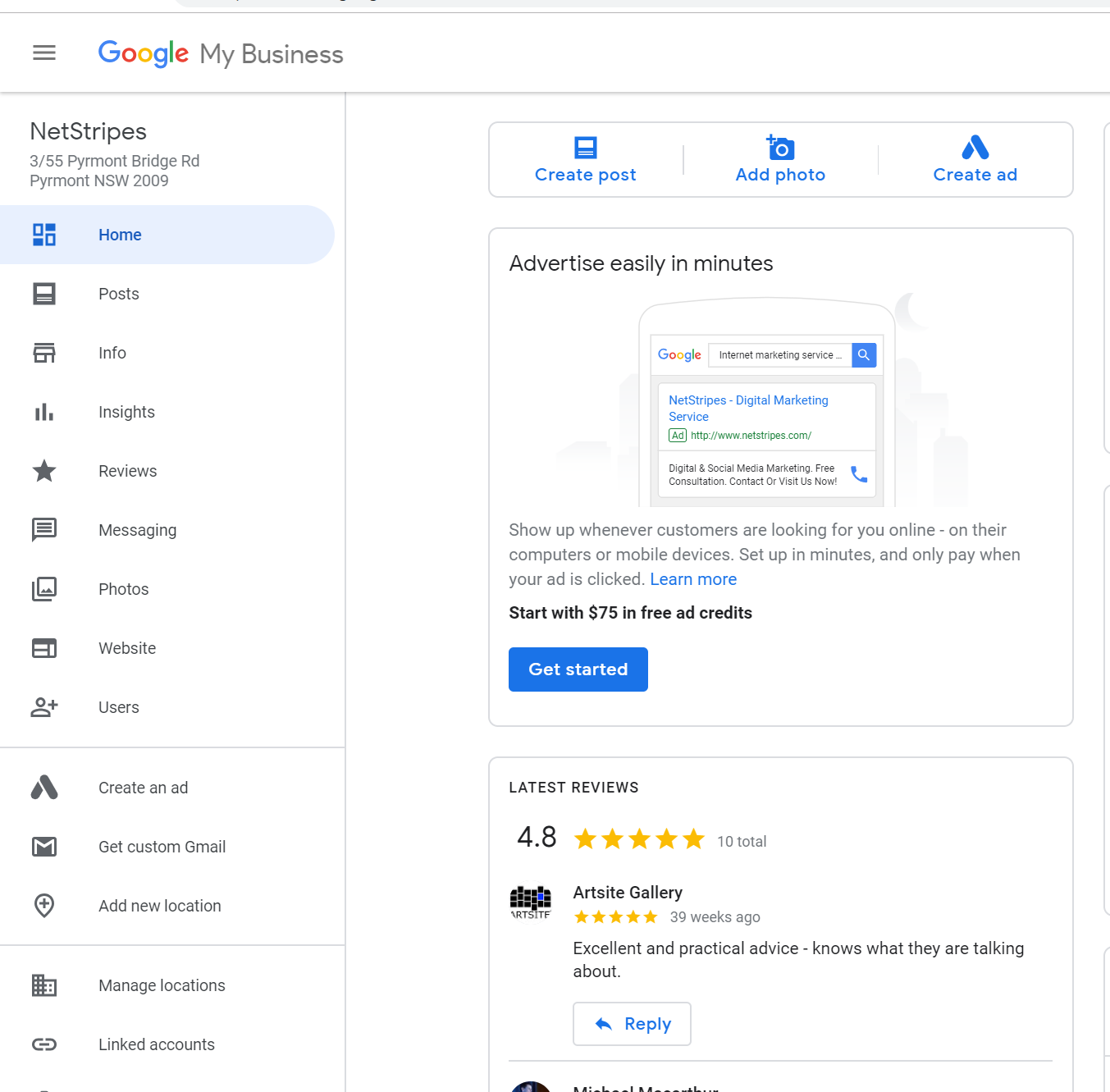Click the Get started button
Viewport: 1110px width, 1092px height.
pos(578,669)
